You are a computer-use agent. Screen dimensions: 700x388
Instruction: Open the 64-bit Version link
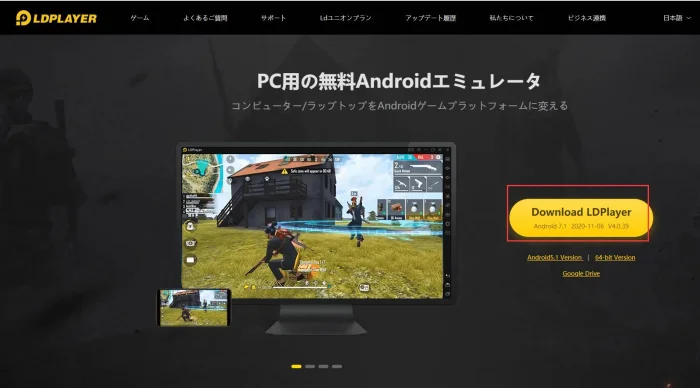(615, 258)
